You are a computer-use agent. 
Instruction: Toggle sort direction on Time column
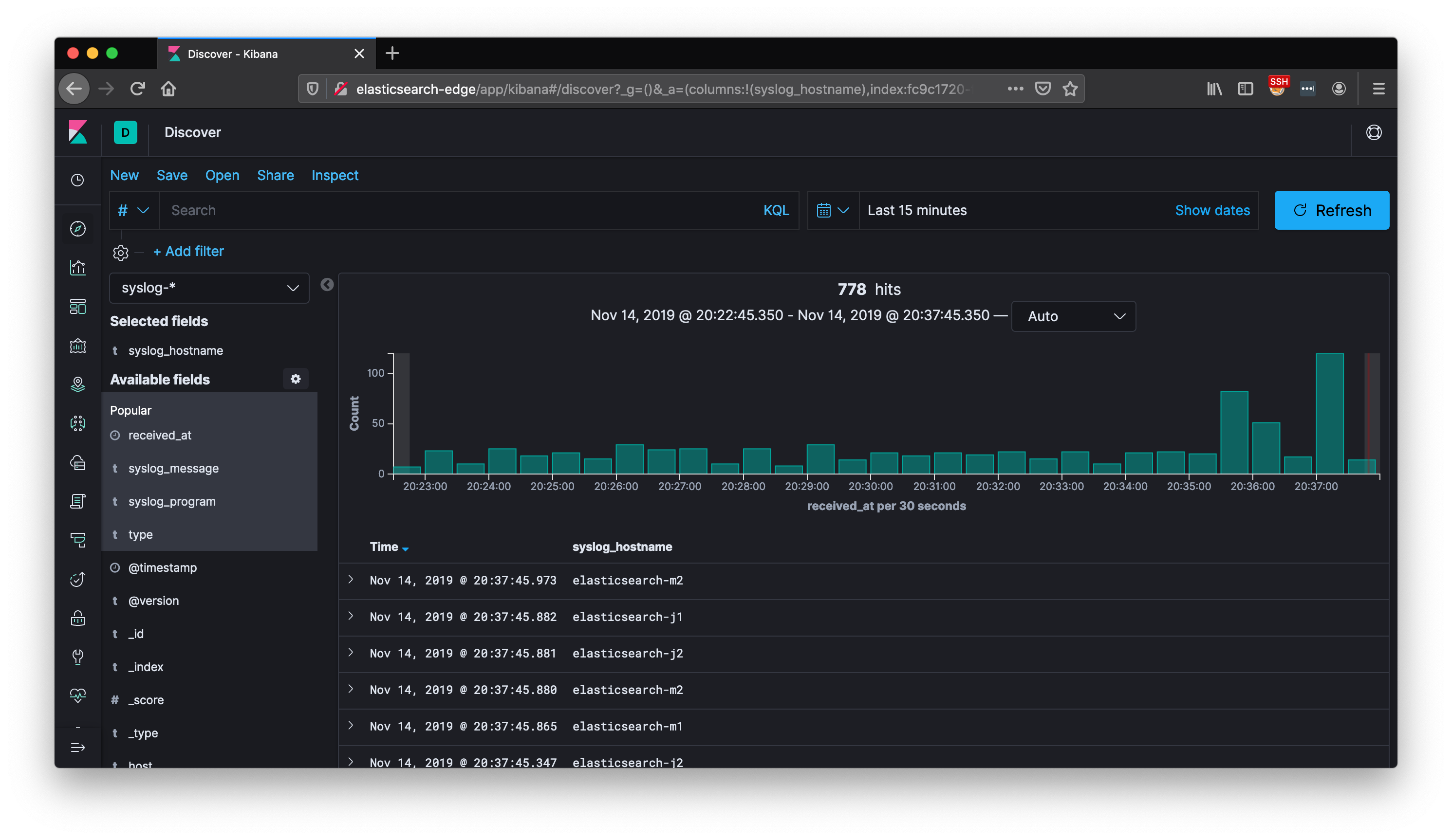(405, 548)
